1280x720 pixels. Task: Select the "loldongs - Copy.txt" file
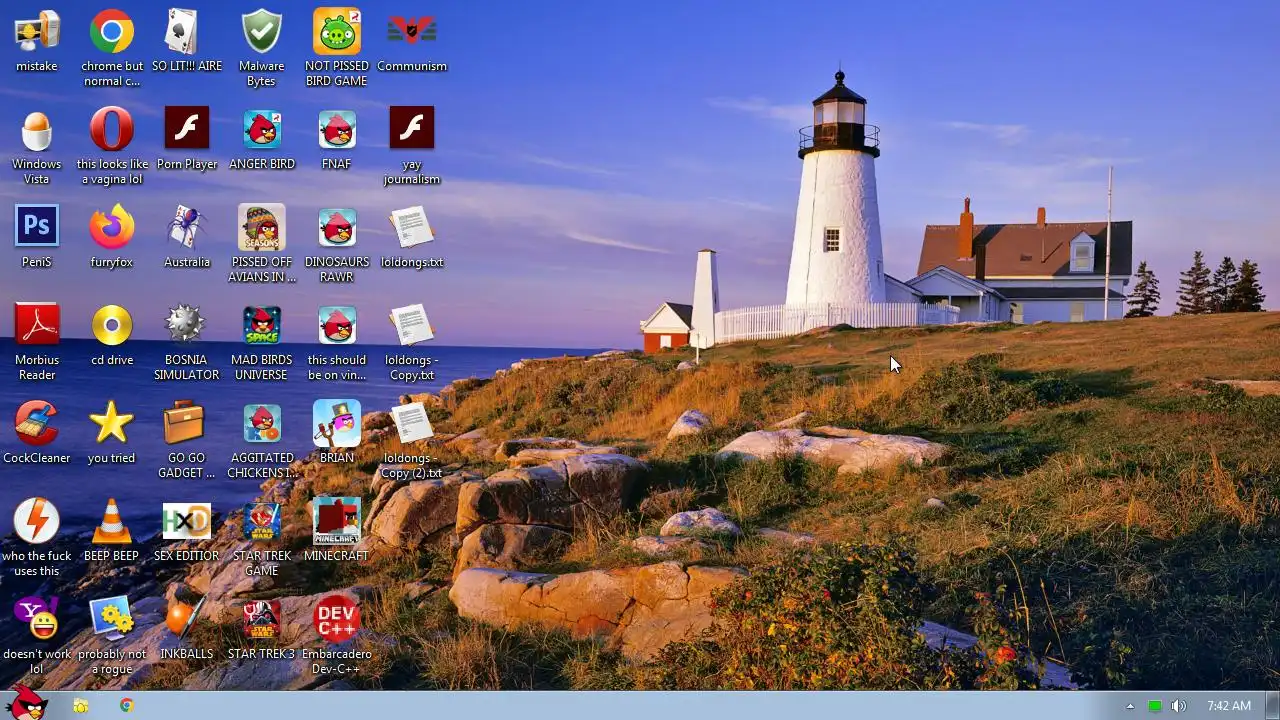(412, 326)
